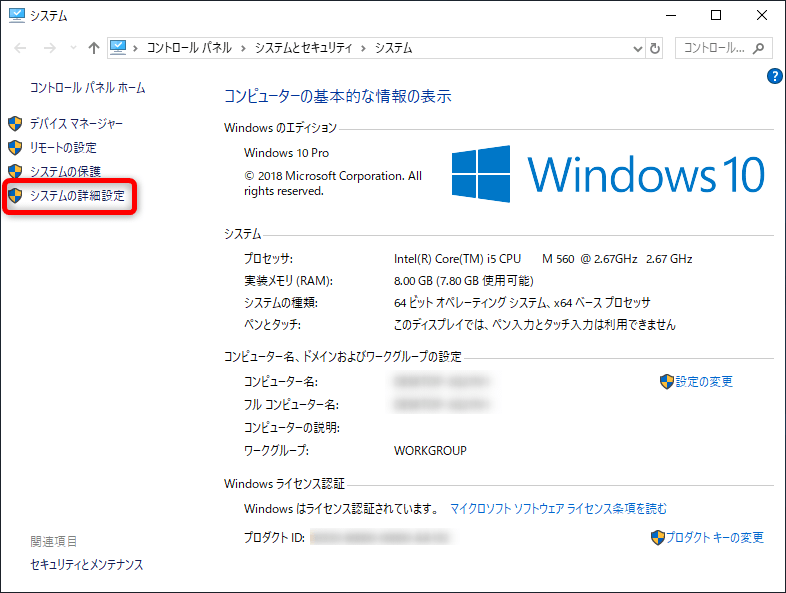Click the shield icon beside システムの詳細設定

(15, 195)
